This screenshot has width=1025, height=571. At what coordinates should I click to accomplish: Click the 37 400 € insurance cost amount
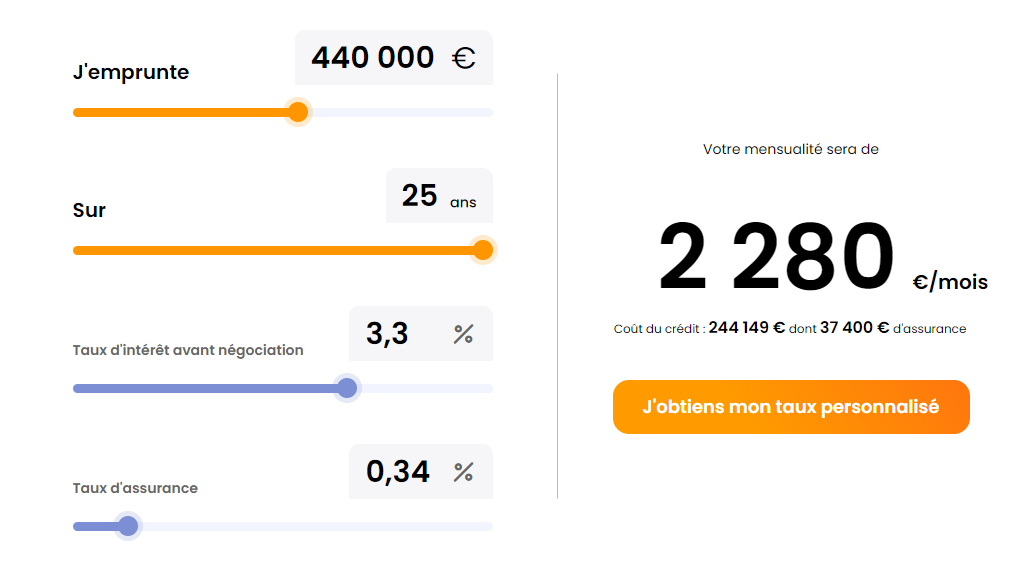click(854, 328)
